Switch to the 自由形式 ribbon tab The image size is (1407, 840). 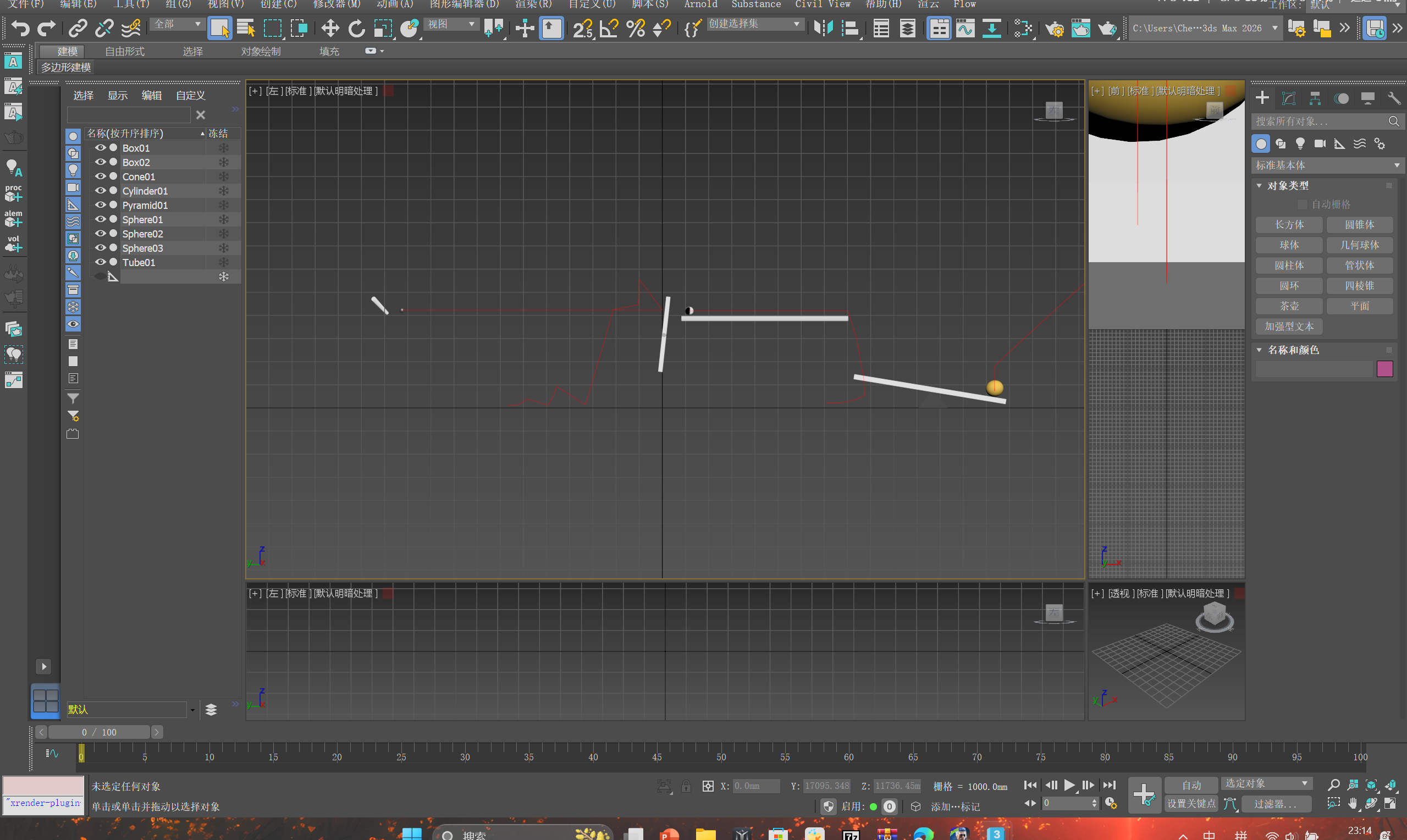click(x=124, y=52)
